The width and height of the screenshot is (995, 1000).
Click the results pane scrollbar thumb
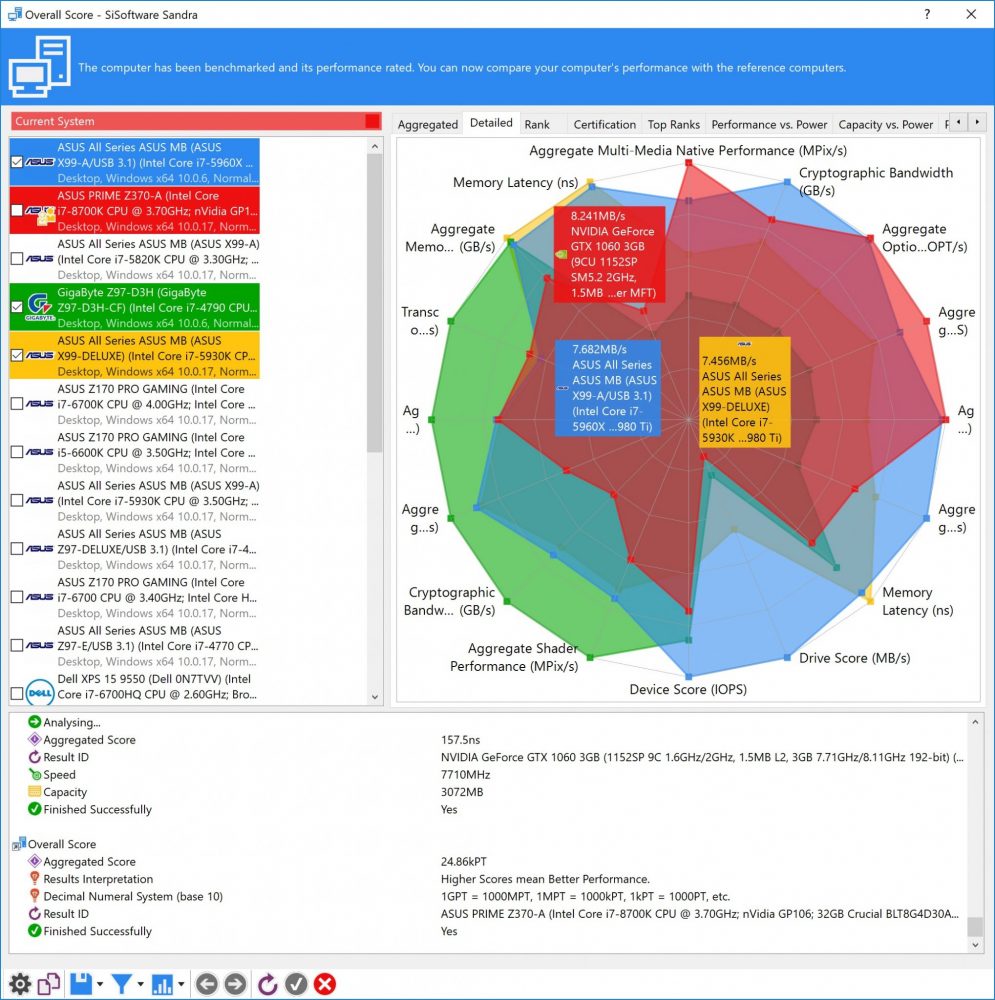pyautogui.click(x=975, y=926)
